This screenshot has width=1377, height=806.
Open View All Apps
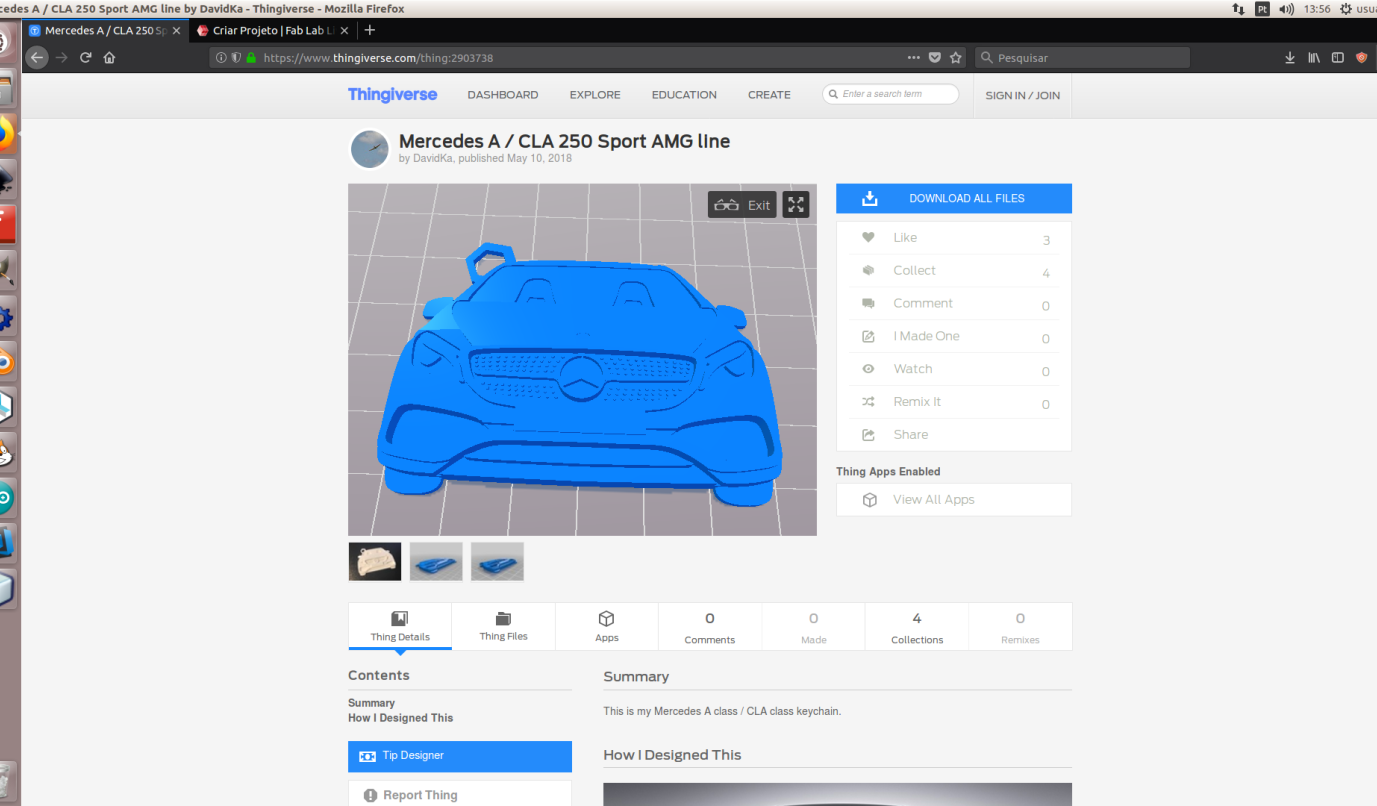pos(954,500)
